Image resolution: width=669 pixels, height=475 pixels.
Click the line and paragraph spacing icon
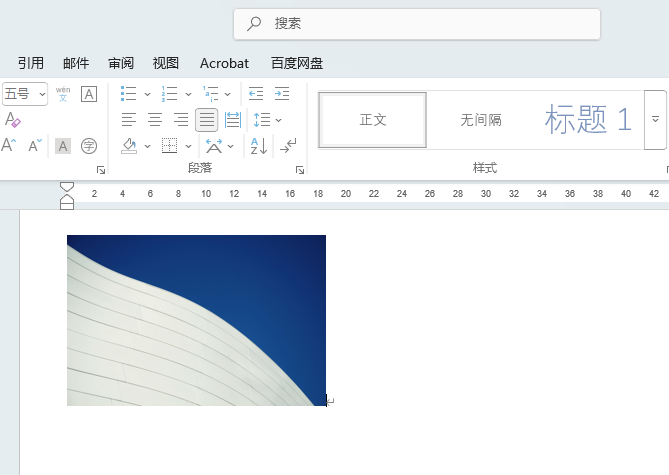tap(262, 120)
